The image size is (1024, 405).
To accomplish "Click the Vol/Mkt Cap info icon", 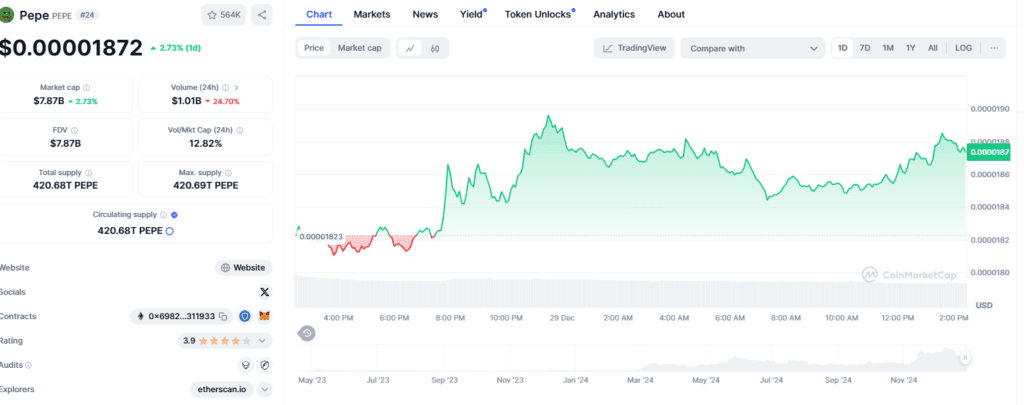I will tap(240, 131).
